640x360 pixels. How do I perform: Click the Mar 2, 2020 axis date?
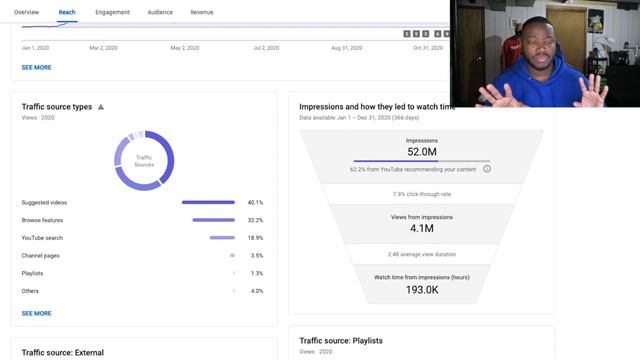coord(103,48)
